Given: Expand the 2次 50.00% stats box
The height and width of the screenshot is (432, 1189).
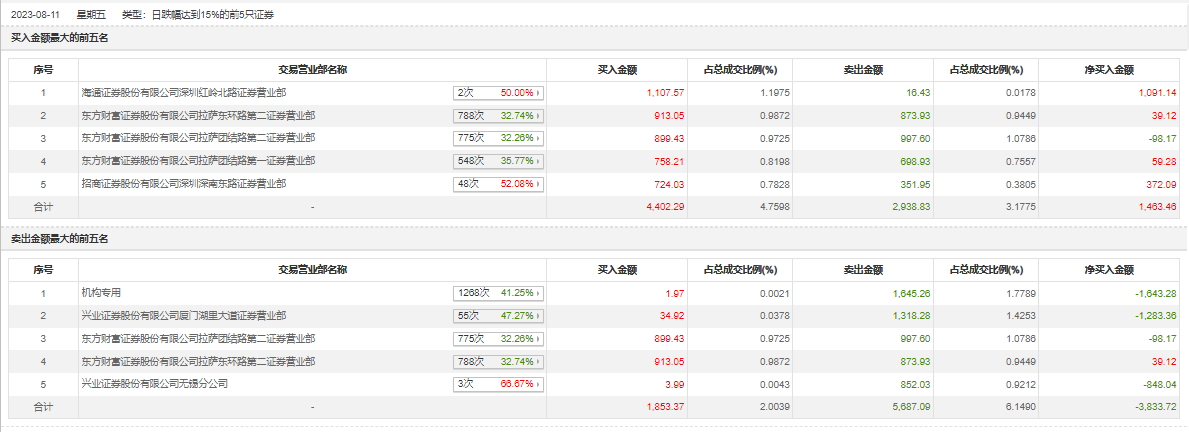Looking at the screenshot, I should pos(498,93).
